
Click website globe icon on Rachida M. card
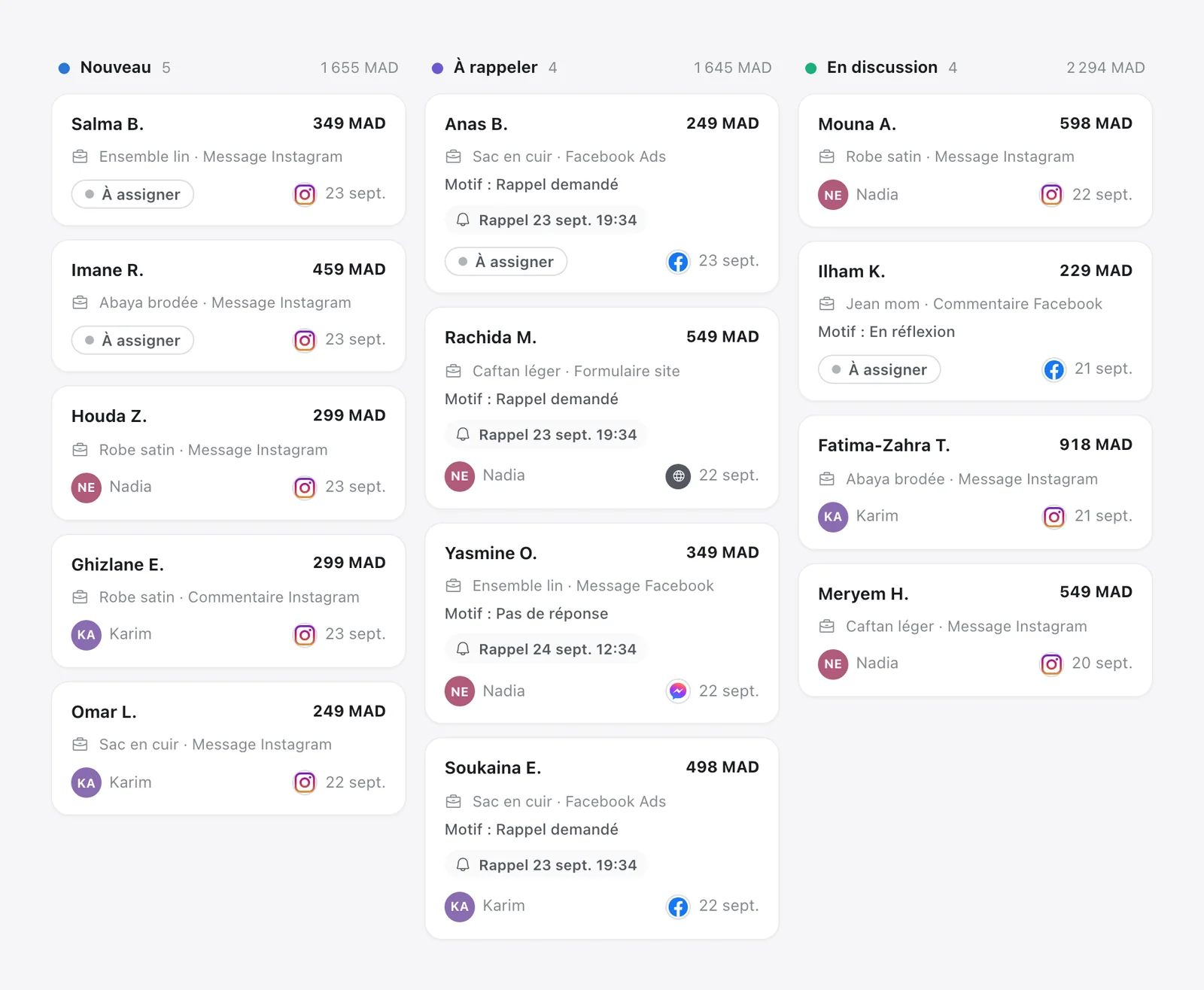[678, 476]
